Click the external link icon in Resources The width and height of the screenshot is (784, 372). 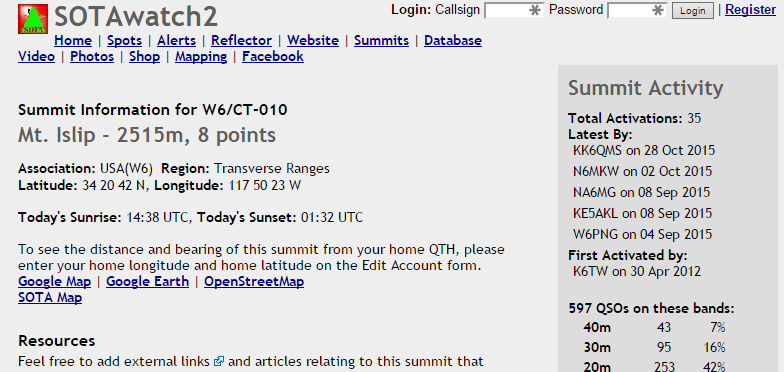218,362
